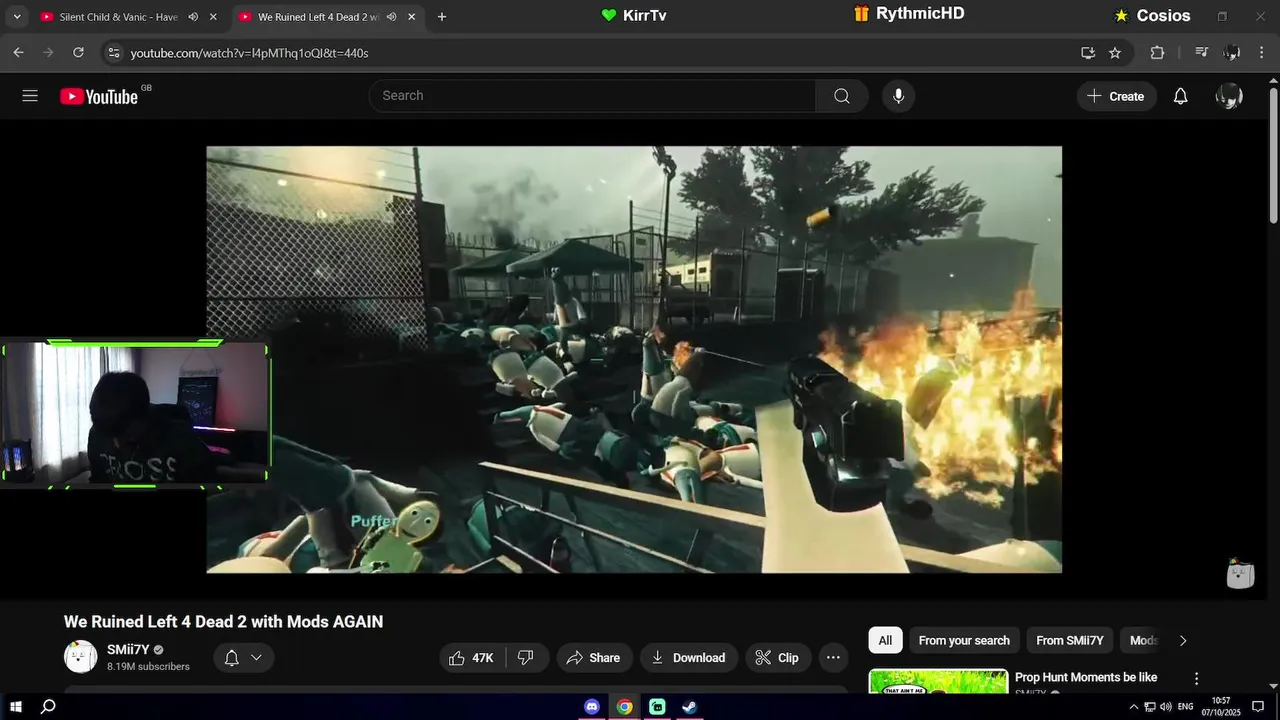Click the search magnifier button
The height and width of the screenshot is (720, 1280).
842,96
